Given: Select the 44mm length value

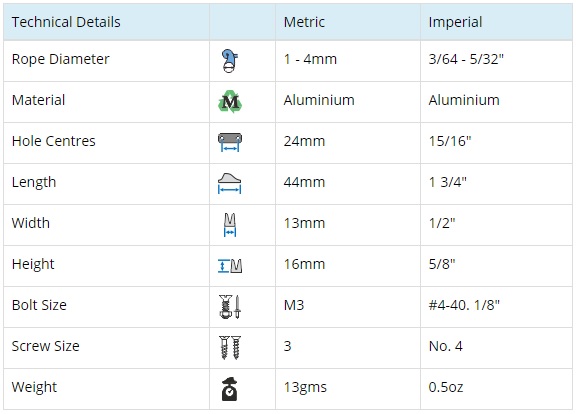Looking at the screenshot, I should click(304, 182).
